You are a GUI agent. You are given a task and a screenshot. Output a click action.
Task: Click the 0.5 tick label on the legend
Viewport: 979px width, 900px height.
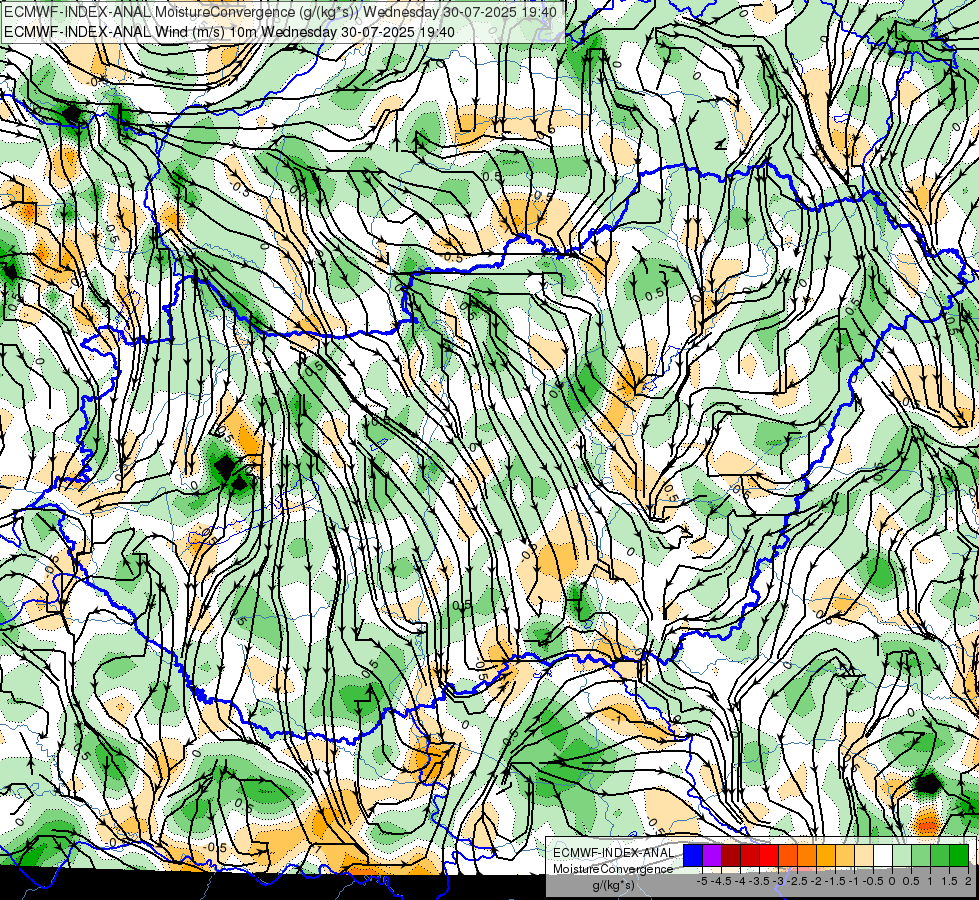tap(911, 881)
